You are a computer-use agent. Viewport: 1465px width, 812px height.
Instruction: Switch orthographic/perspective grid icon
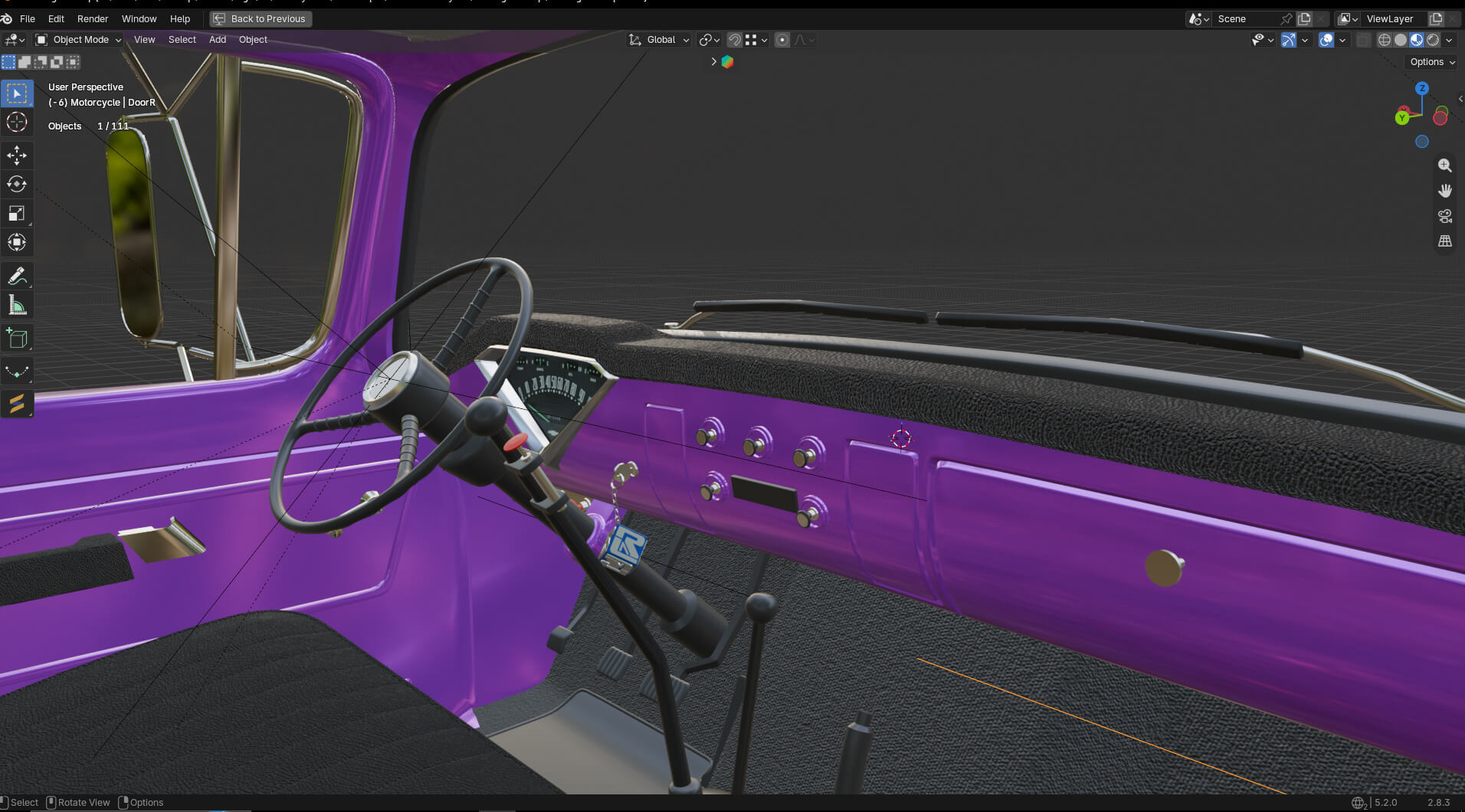pyautogui.click(x=1445, y=241)
